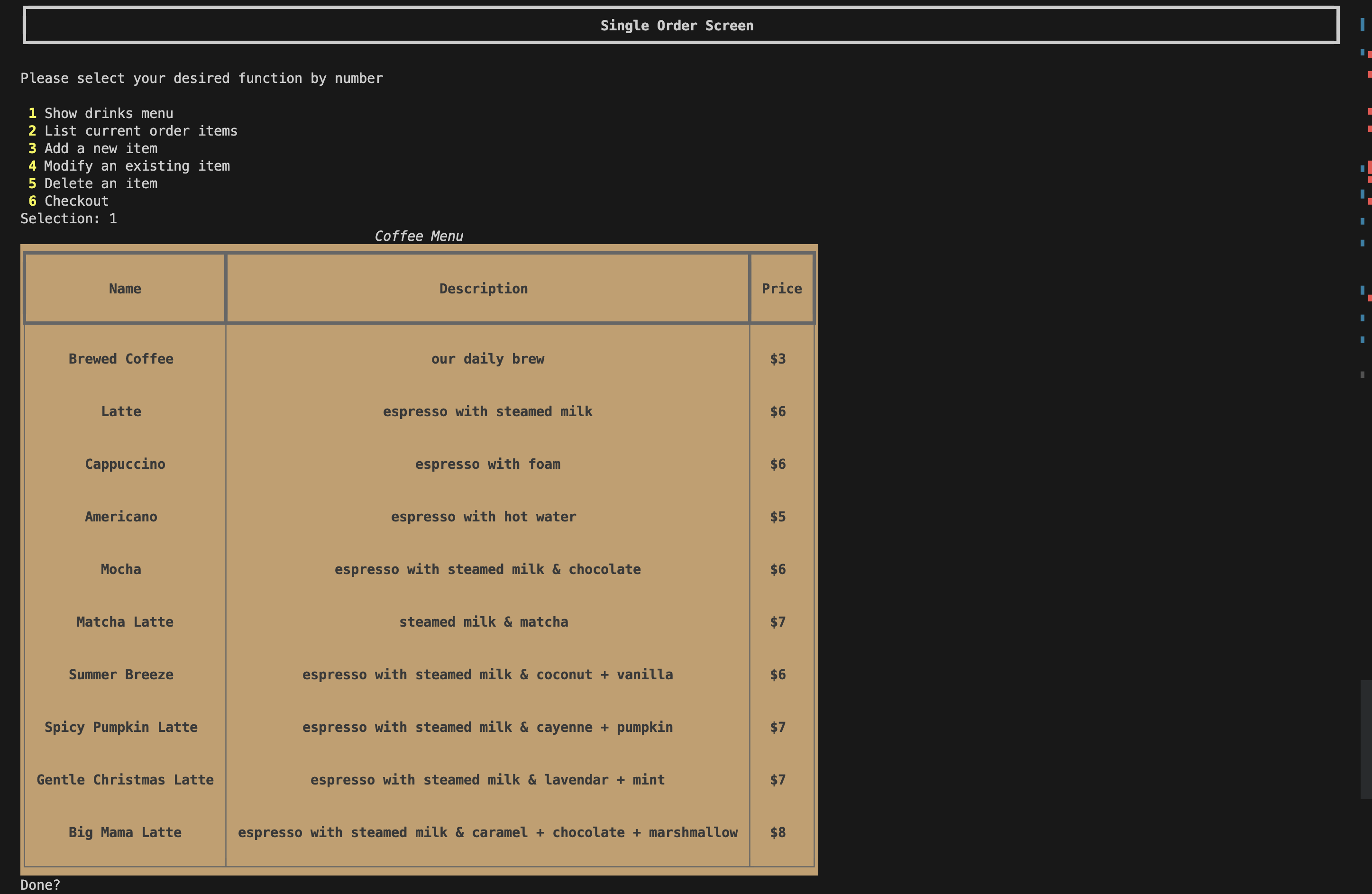This screenshot has width=1372, height=894.
Task: Select the List current order items option
Action: click(x=141, y=131)
